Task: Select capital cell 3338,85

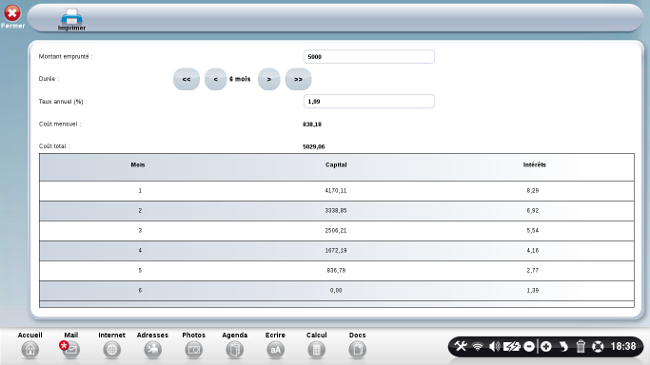Action: tap(336, 211)
